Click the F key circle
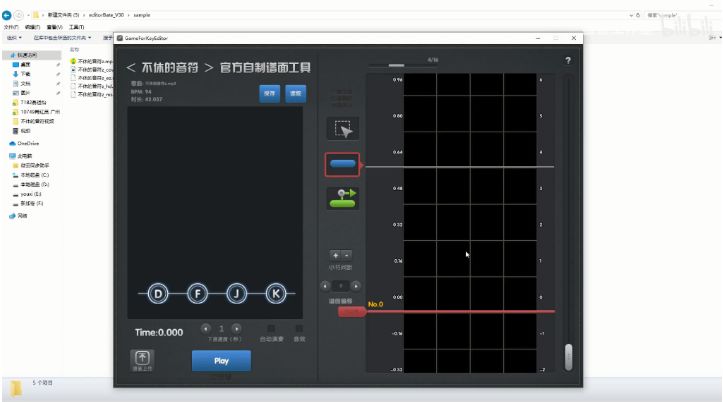The height and width of the screenshot is (402, 723). [197, 294]
